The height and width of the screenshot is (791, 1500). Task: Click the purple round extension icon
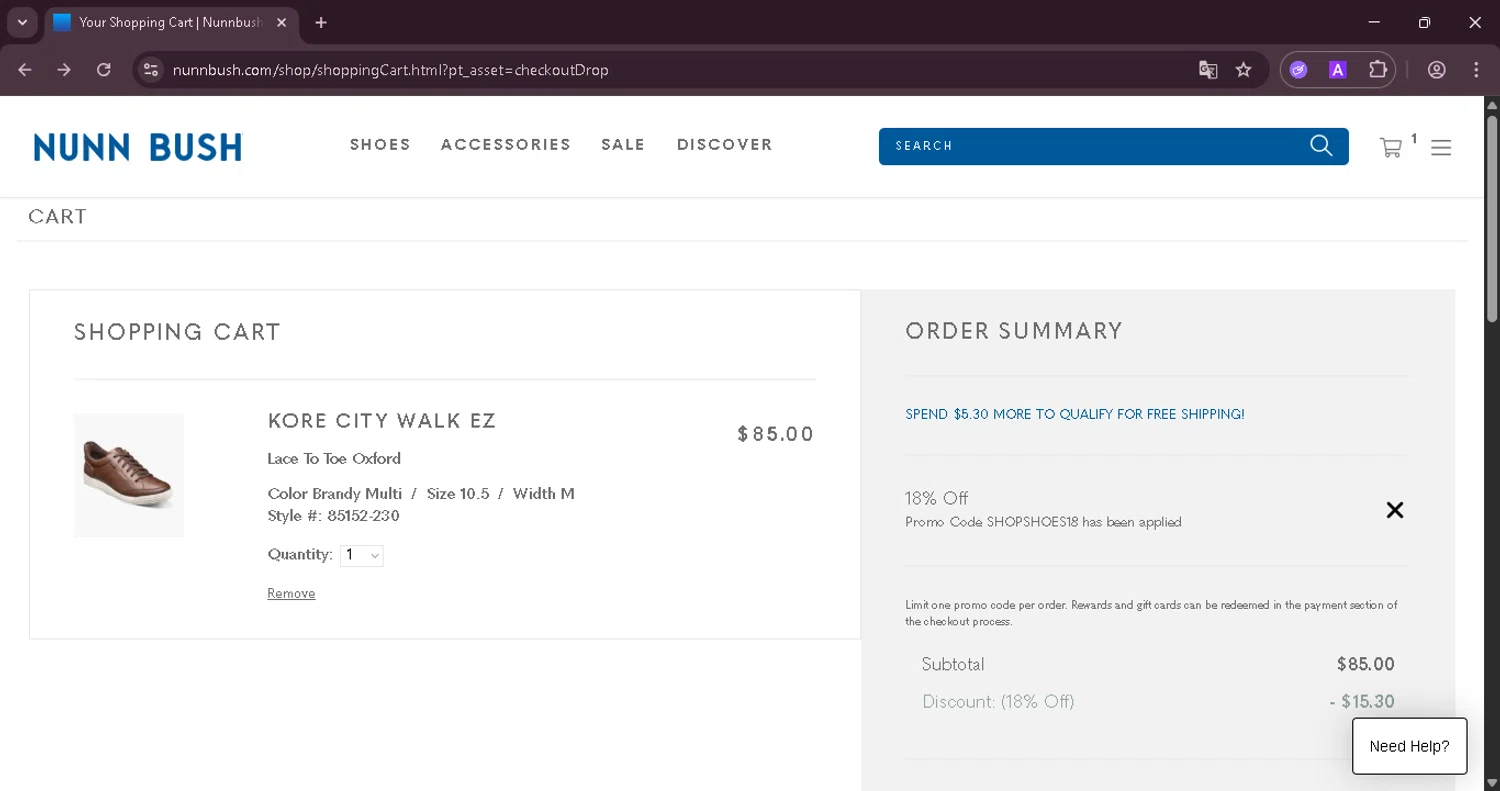(x=1298, y=70)
